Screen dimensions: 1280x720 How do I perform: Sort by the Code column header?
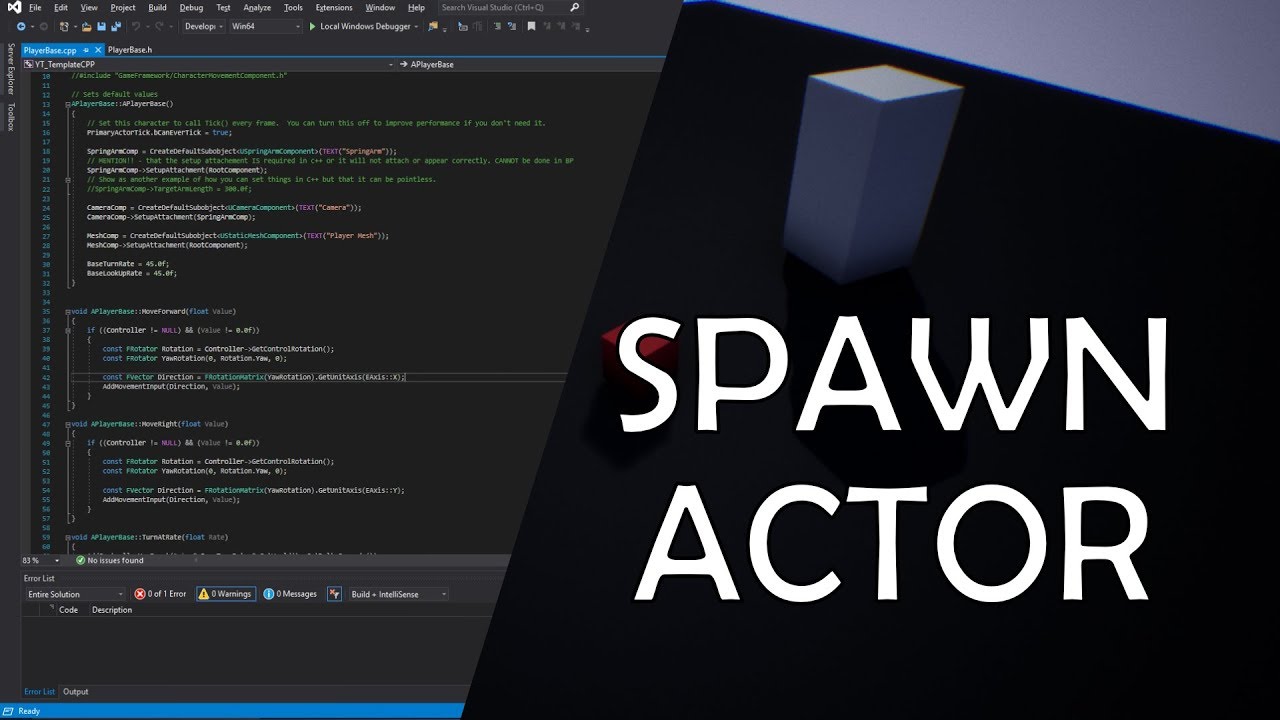click(68, 609)
